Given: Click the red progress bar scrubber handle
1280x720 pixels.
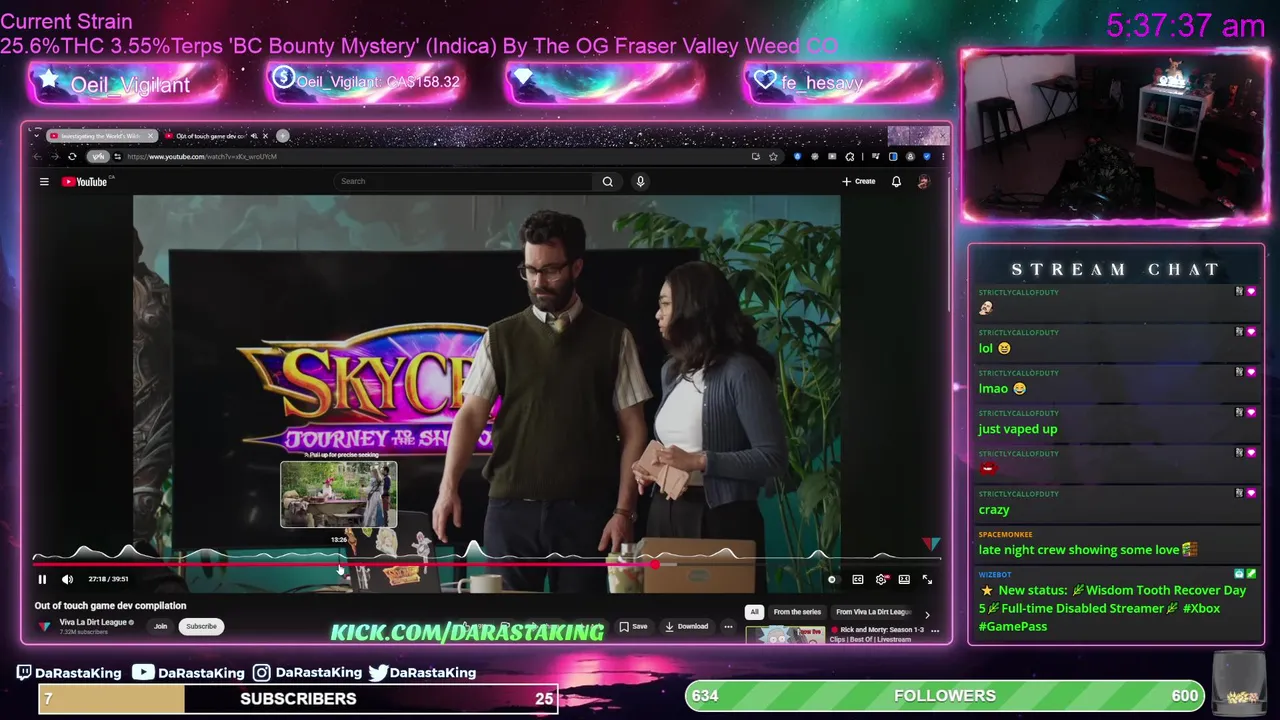Looking at the screenshot, I should [x=655, y=564].
